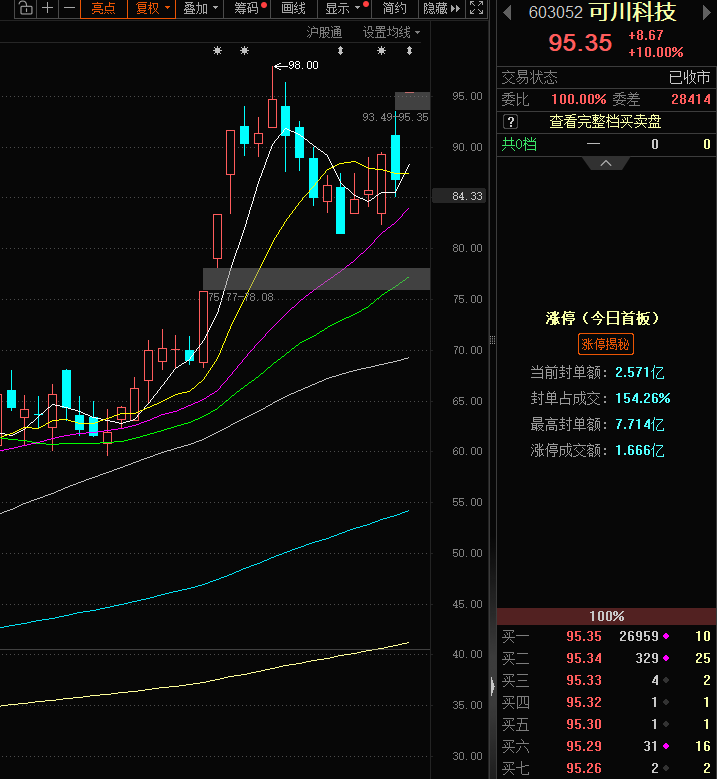
Task: Click the 共0档 label
Action: click(x=519, y=145)
